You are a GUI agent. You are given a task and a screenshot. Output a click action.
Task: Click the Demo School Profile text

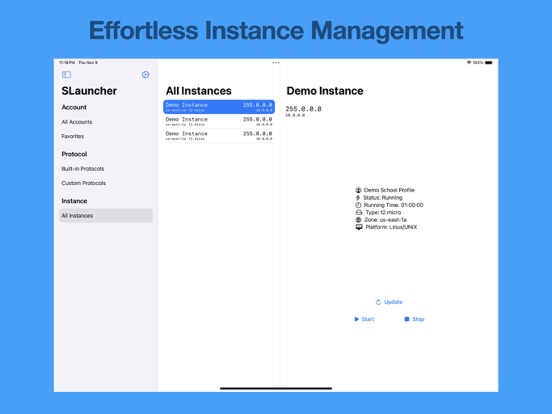tap(389, 190)
